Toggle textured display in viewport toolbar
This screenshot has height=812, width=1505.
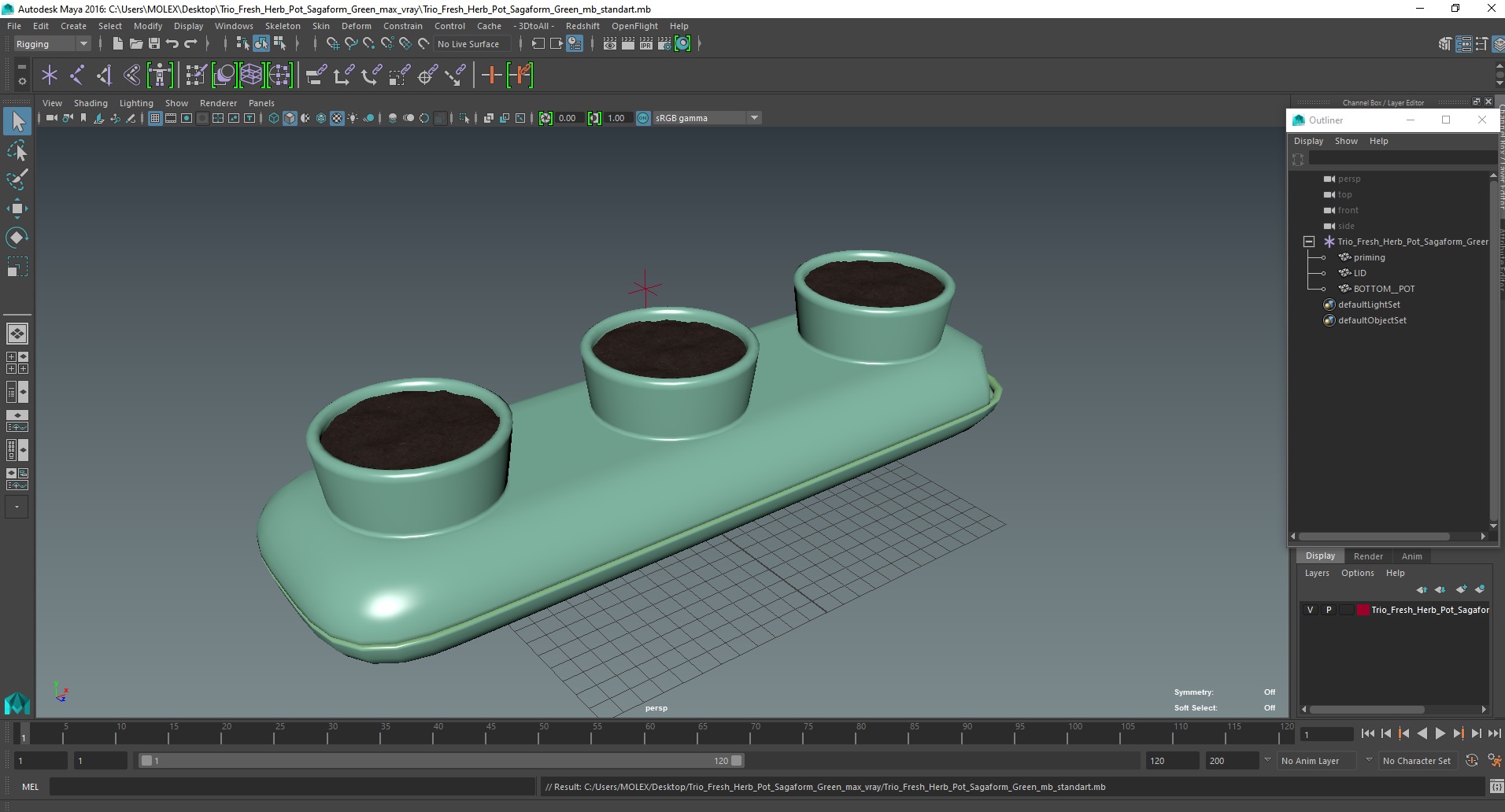click(337, 118)
